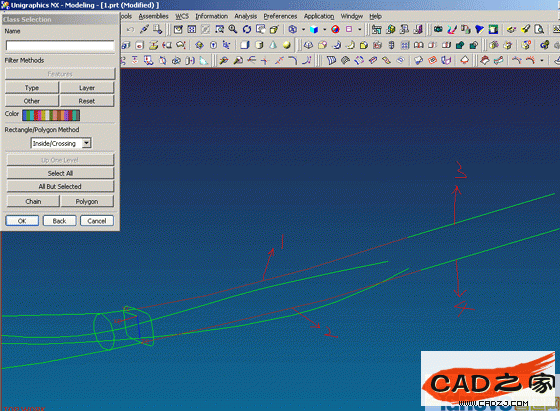The height and width of the screenshot is (411, 560).
Task: Open the Inside/Crossing method dropdown
Action: coord(86,143)
